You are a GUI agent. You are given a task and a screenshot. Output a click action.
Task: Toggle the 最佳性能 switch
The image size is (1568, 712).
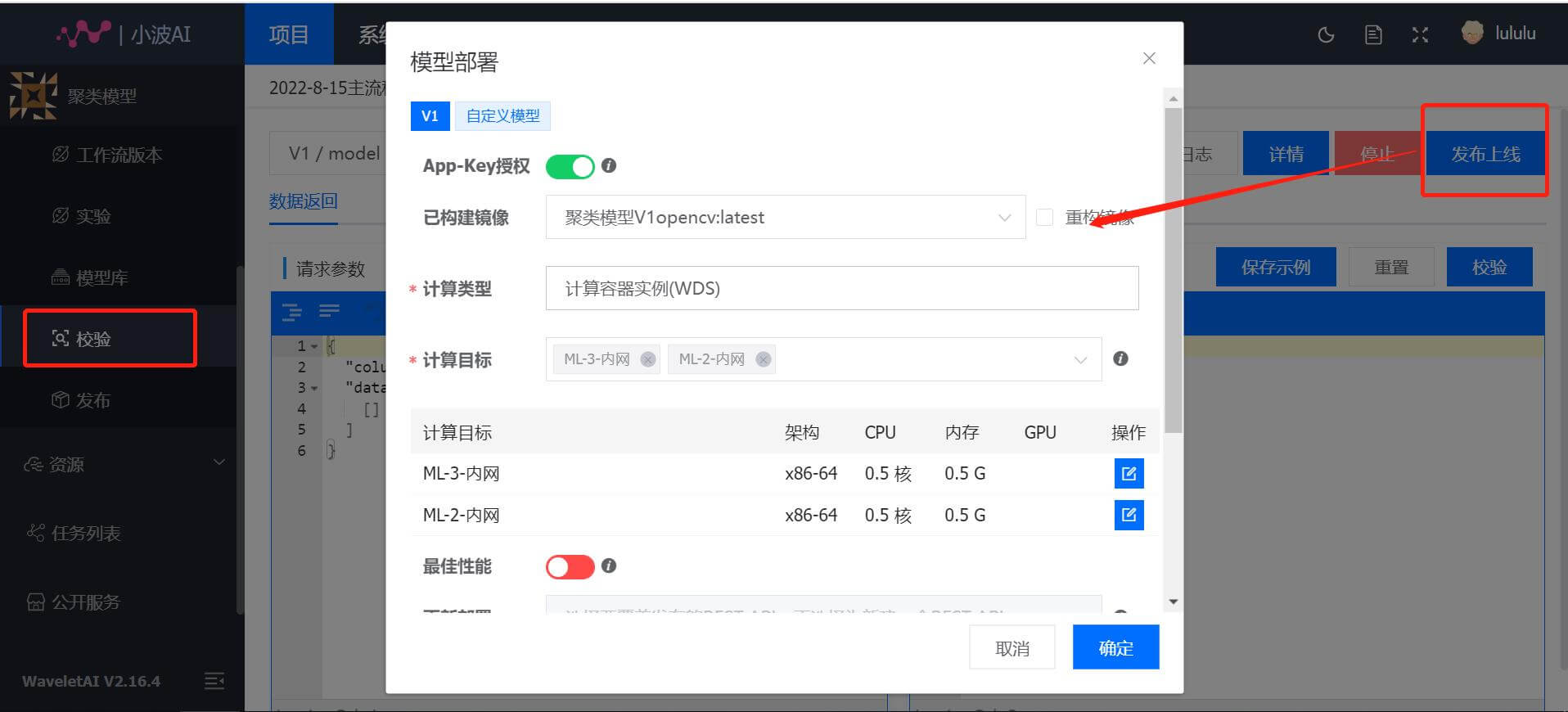coord(570,566)
